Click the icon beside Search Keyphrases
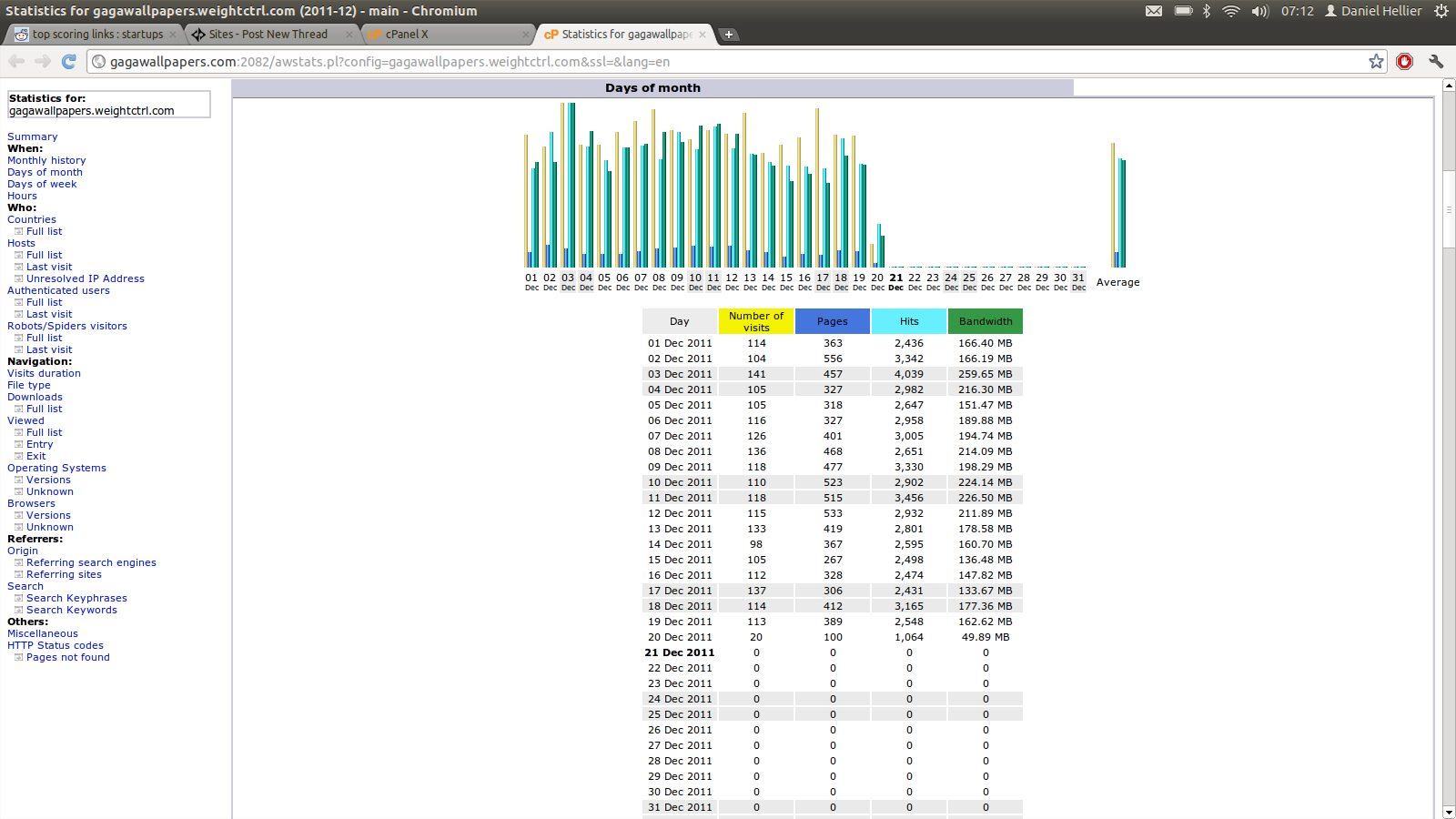This screenshot has height=819, width=1456. click(18, 598)
